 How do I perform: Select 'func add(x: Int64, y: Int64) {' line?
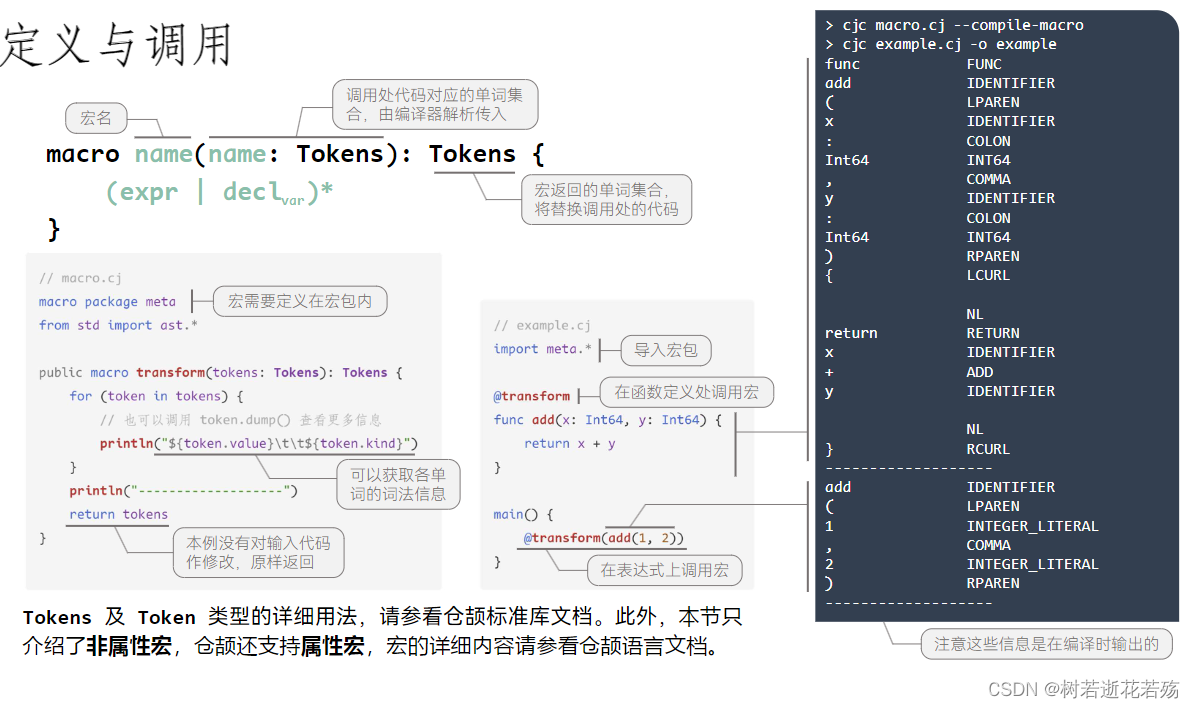[x=607, y=420]
